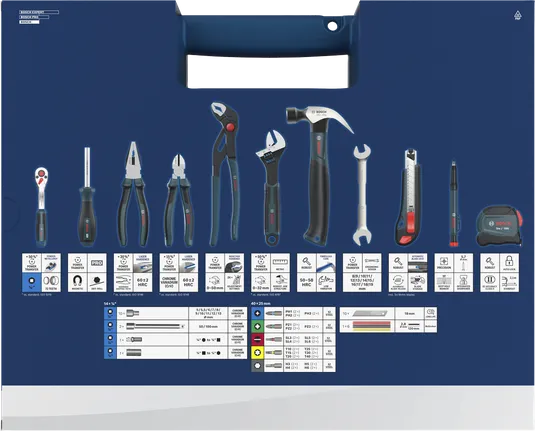Click the "60±2 HRC" tile under combination pliers

[143, 282]
